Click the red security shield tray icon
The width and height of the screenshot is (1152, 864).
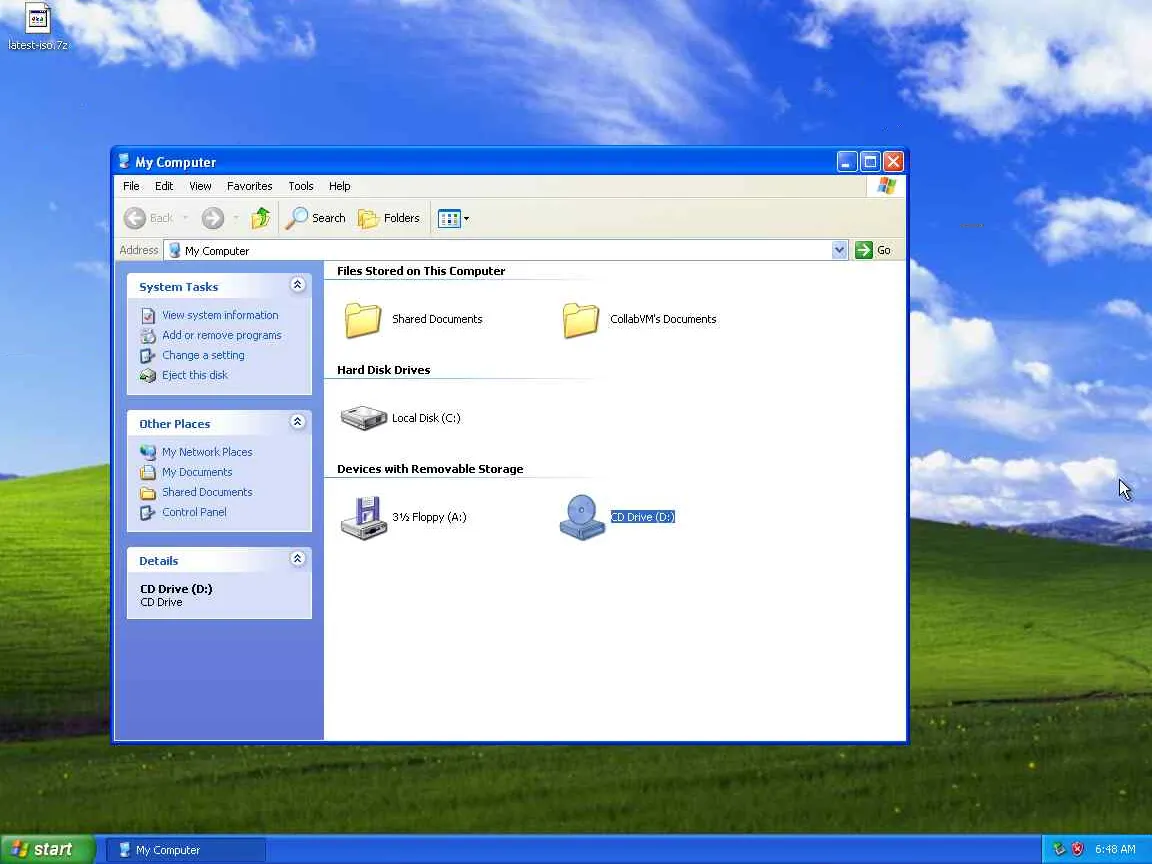point(1078,849)
